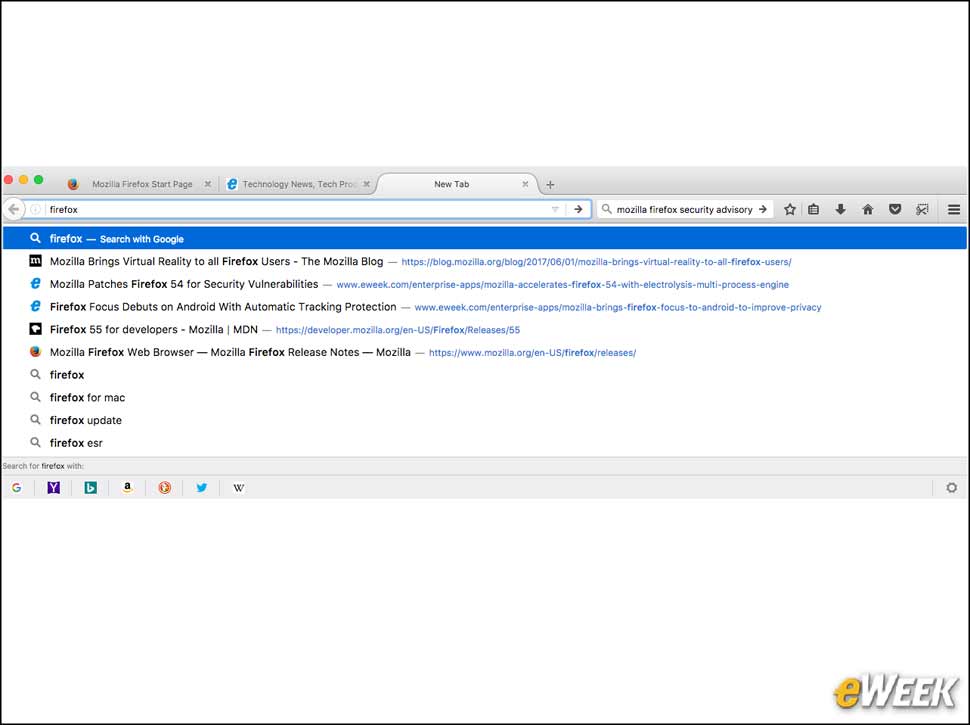Click the eWeek favicon on Technology News tab
Image resolution: width=970 pixels, height=725 pixels.
point(232,184)
